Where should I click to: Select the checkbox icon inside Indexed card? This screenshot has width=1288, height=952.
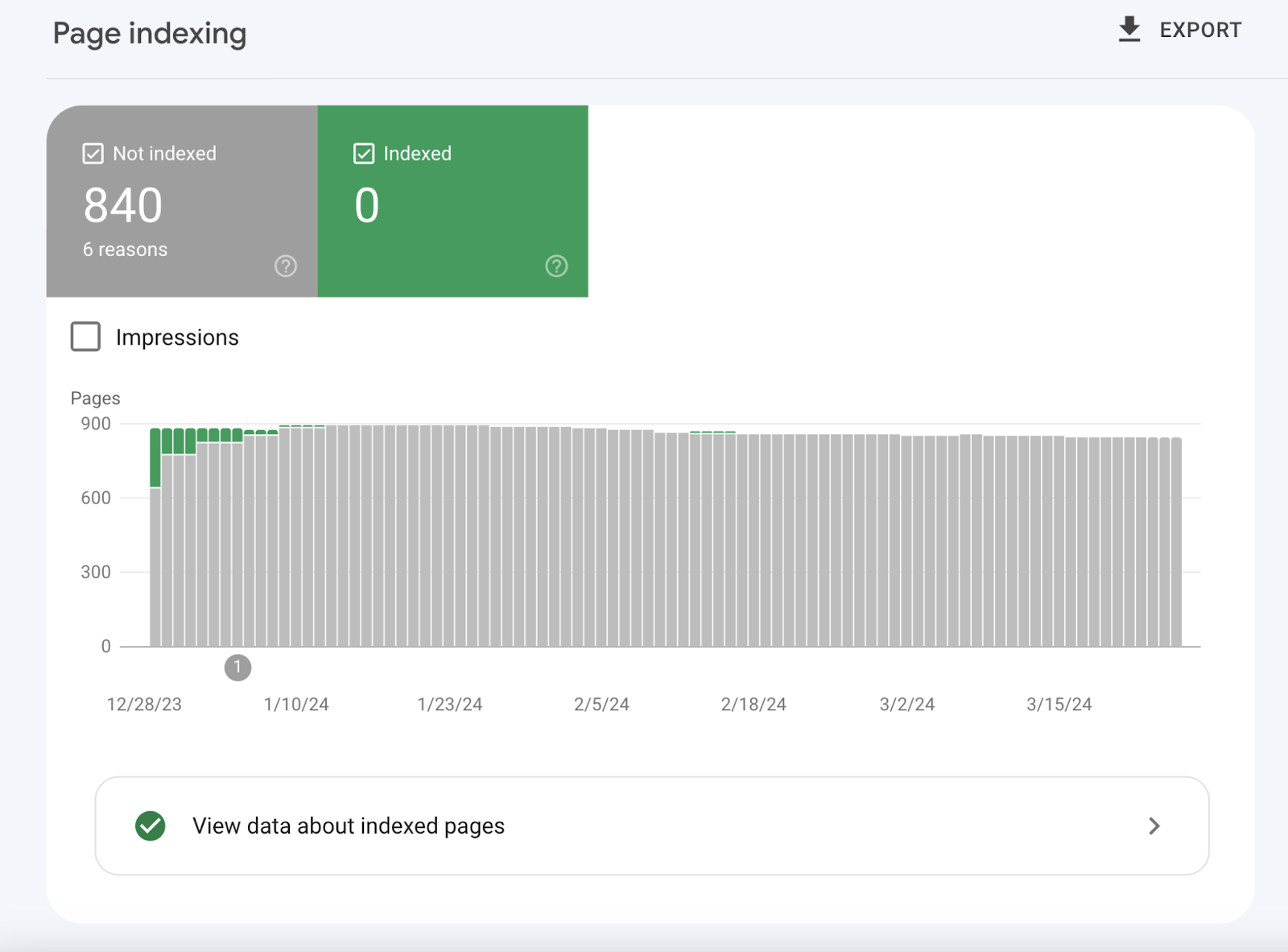click(x=364, y=153)
